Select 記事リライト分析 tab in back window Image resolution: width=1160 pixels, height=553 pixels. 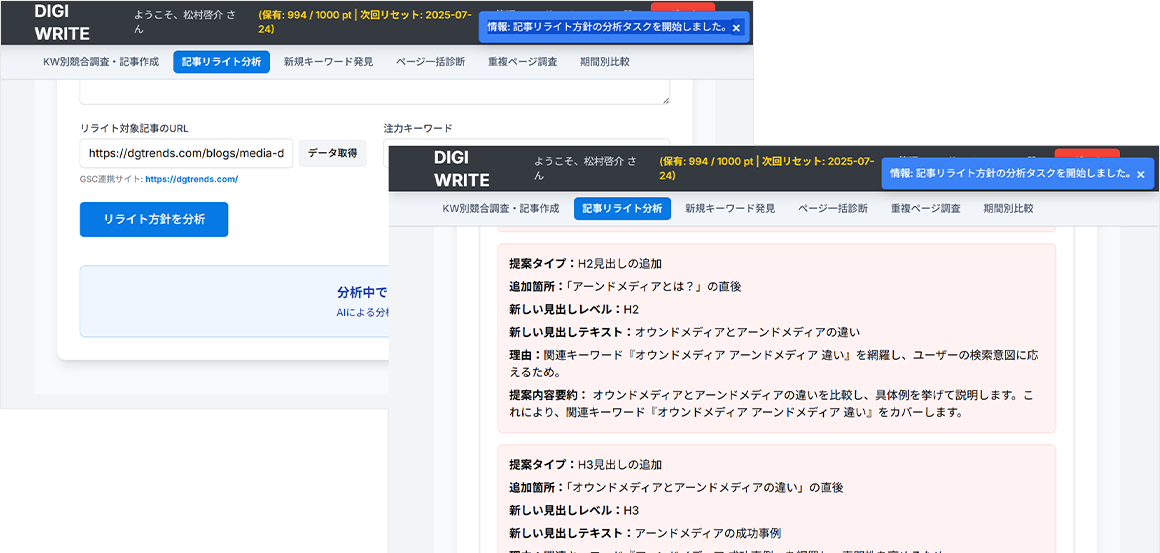[221, 62]
